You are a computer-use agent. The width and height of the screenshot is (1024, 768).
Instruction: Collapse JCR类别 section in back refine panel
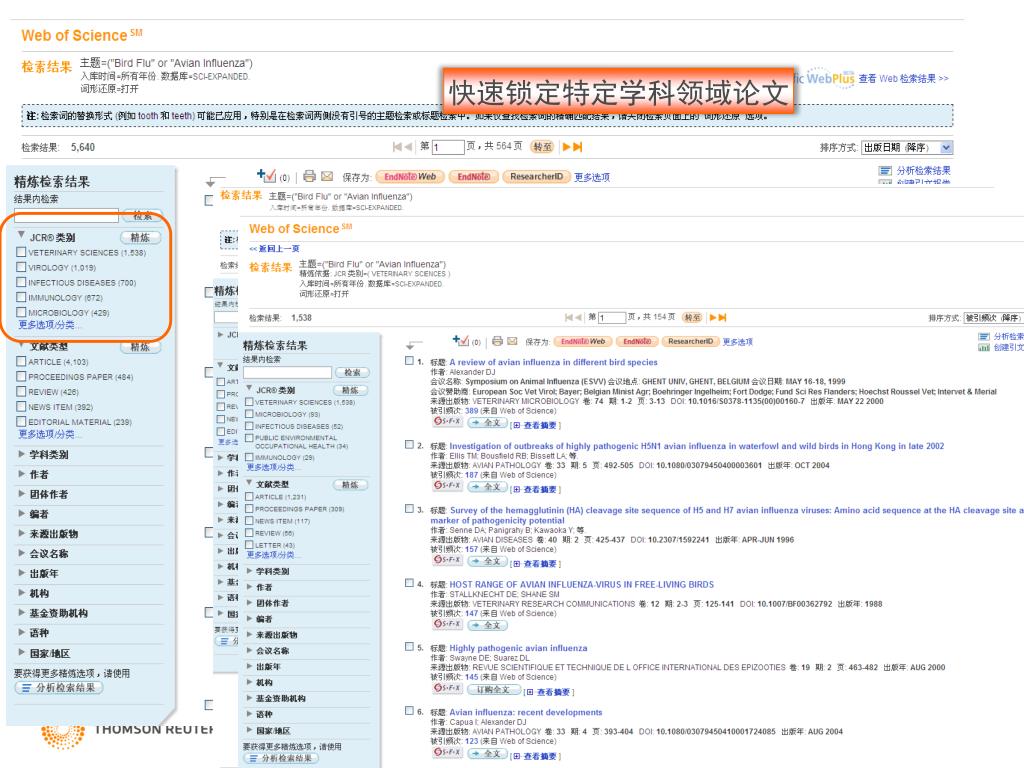coord(22,235)
